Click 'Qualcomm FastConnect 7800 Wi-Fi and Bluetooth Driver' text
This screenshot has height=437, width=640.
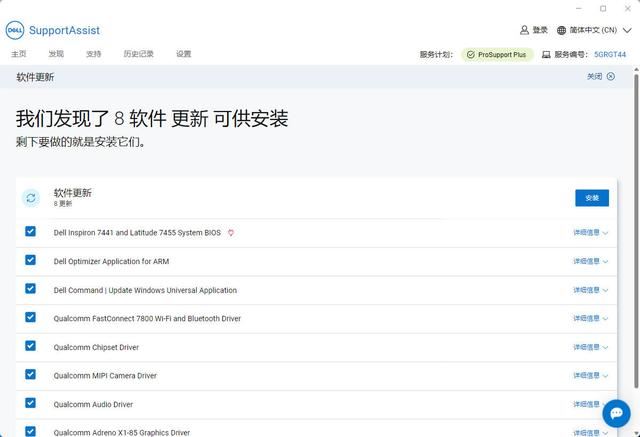[147, 318]
